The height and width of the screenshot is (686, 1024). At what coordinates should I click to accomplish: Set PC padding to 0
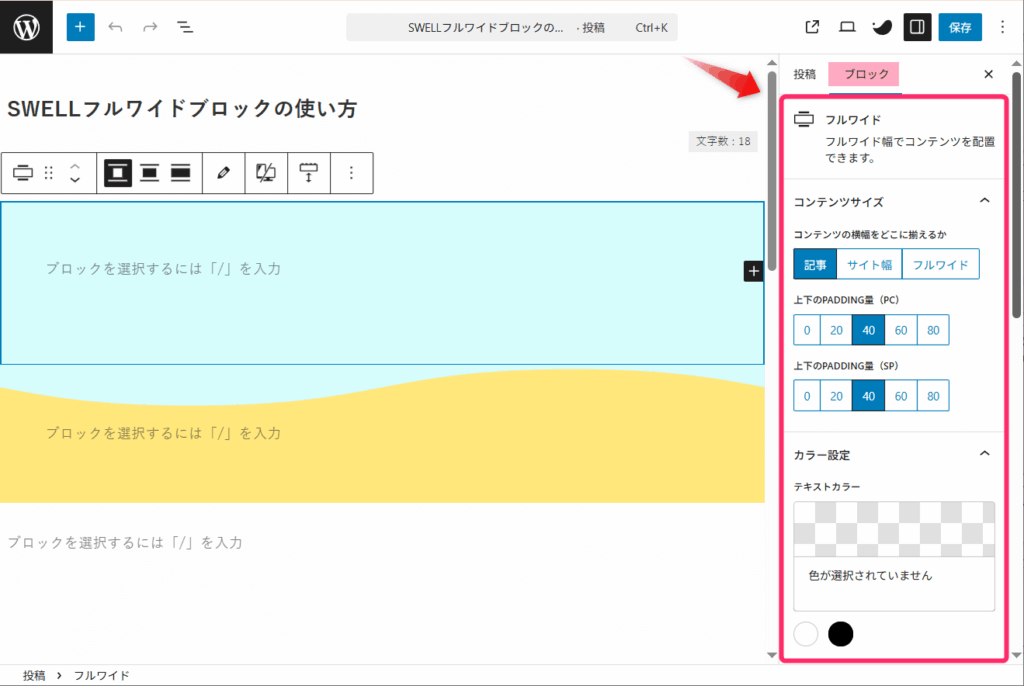click(807, 330)
